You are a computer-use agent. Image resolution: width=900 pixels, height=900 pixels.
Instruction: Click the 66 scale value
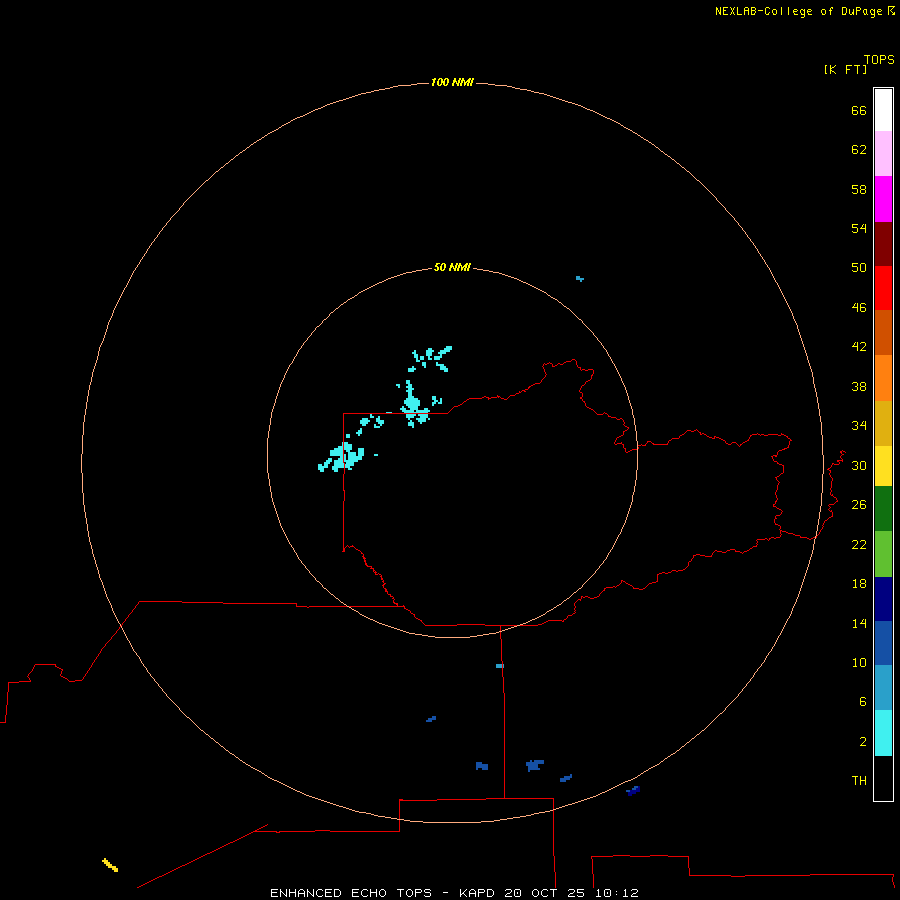point(859,110)
